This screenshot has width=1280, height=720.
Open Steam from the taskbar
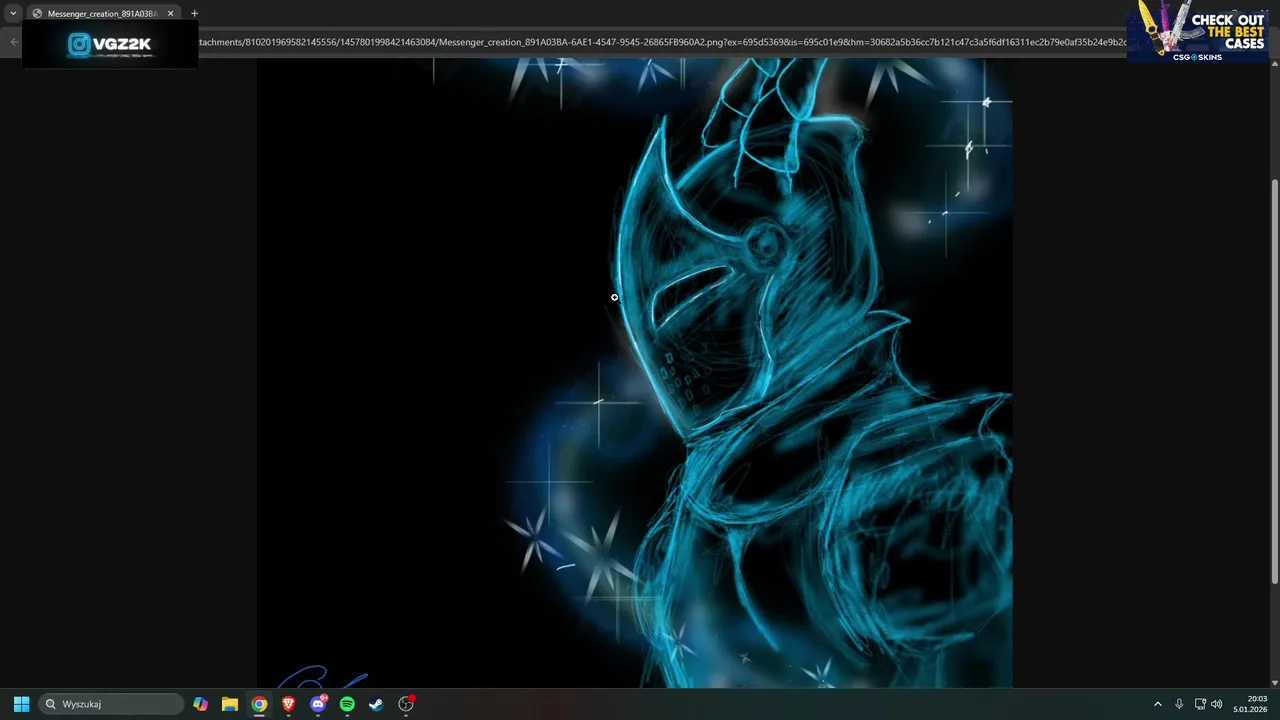376,704
